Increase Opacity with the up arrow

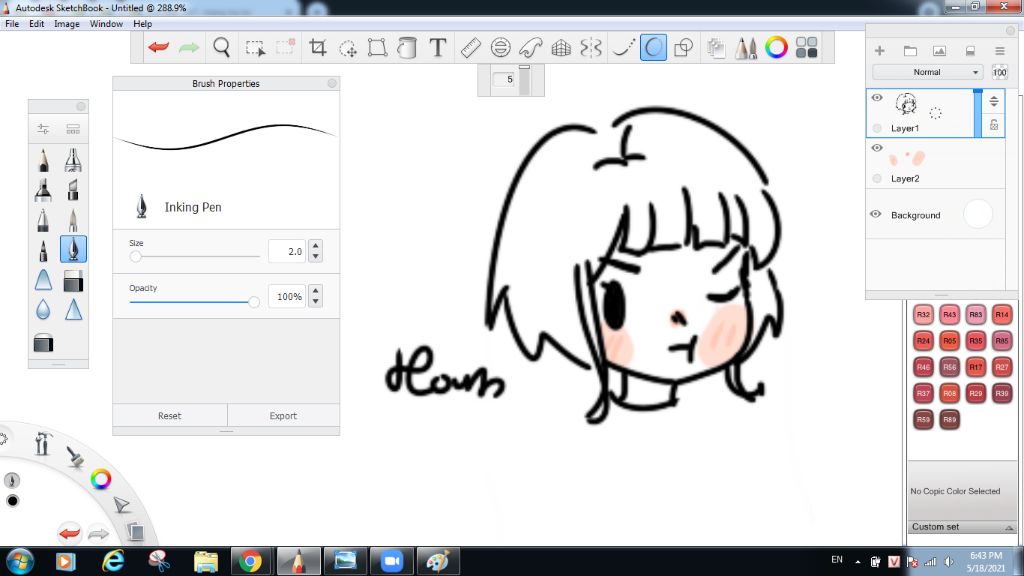(x=316, y=291)
